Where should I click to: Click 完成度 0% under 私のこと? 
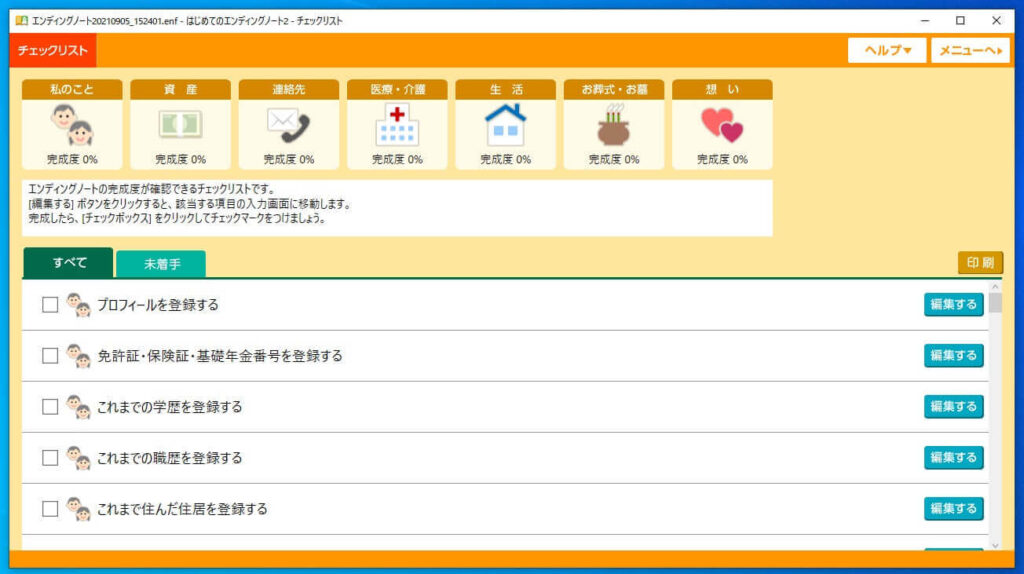[72, 159]
